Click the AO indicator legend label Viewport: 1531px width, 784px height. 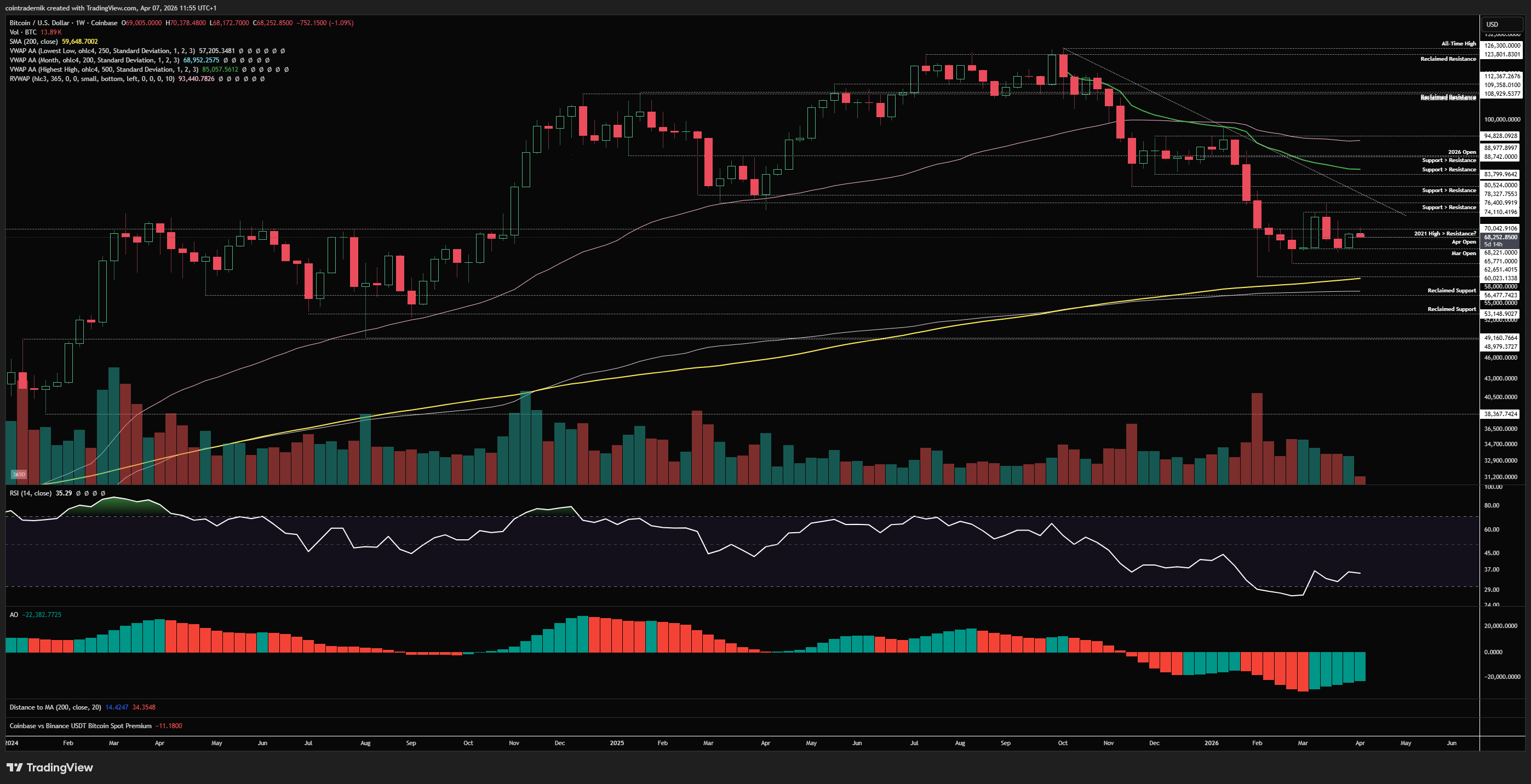(x=14, y=615)
